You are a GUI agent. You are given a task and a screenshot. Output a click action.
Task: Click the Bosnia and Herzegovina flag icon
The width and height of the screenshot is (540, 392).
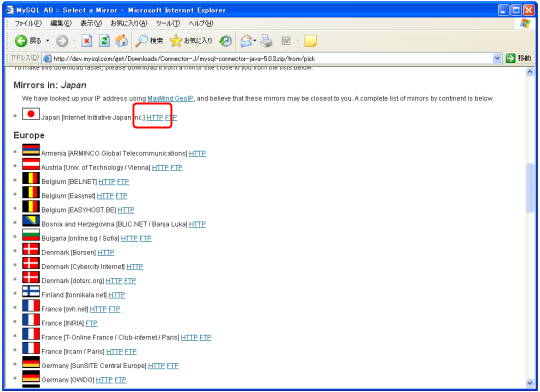[x=31, y=220]
